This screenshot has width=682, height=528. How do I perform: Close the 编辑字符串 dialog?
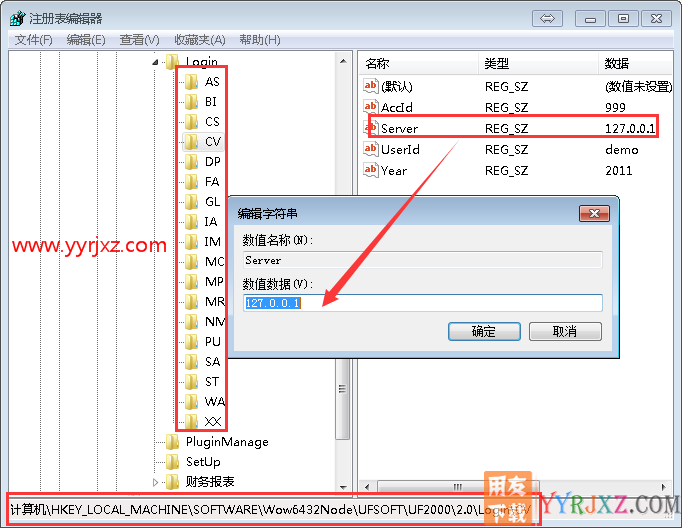pos(594,214)
